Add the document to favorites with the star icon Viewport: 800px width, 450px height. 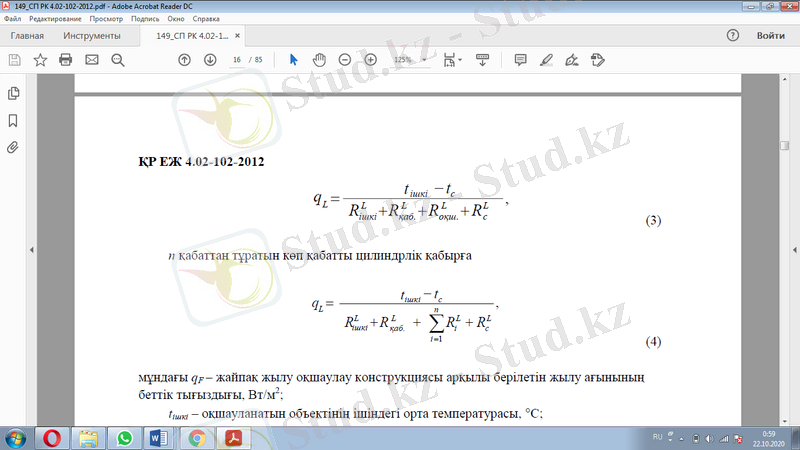pyautogui.click(x=40, y=60)
